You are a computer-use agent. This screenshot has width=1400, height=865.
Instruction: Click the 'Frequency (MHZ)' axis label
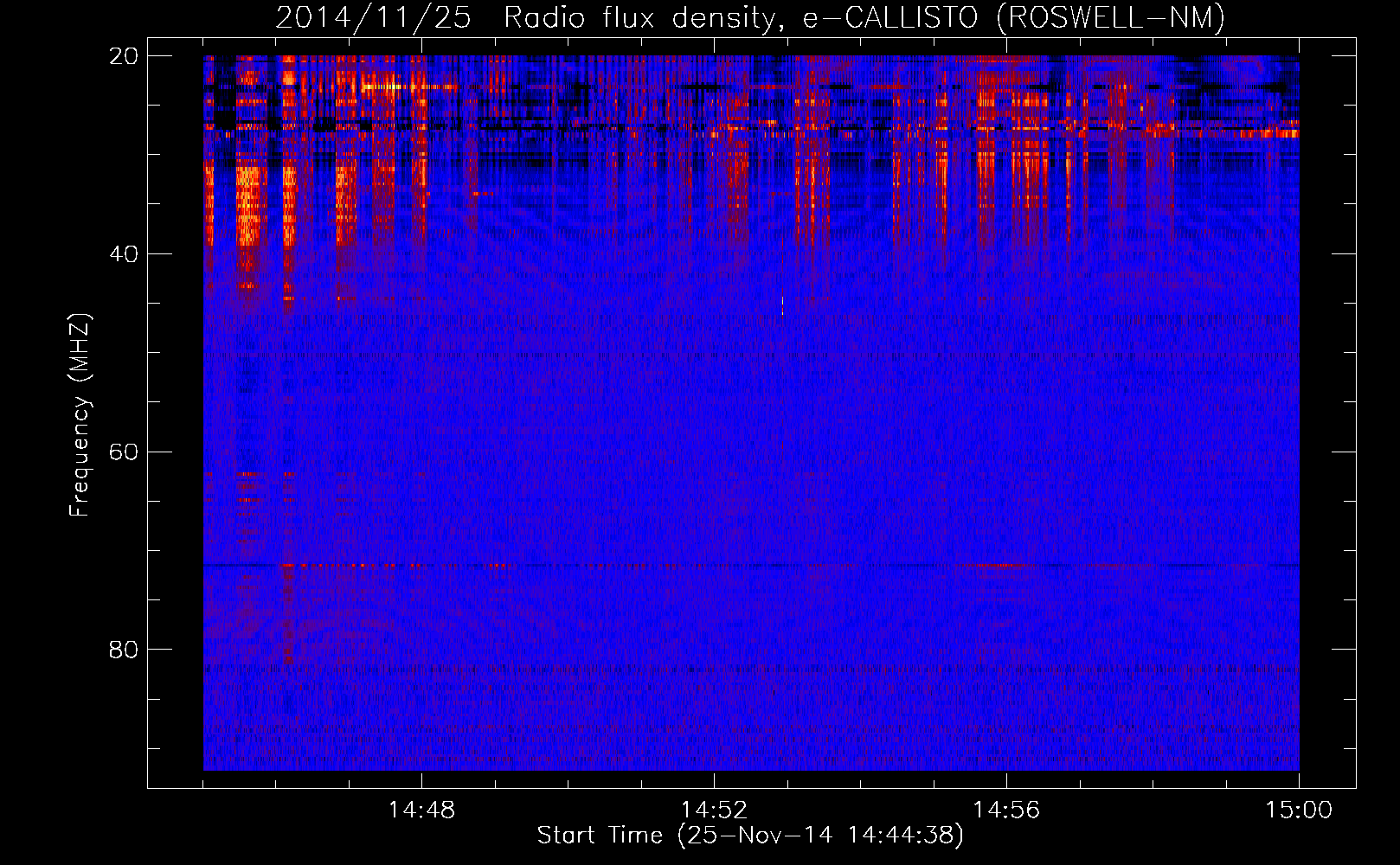pyautogui.click(x=80, y=415)
